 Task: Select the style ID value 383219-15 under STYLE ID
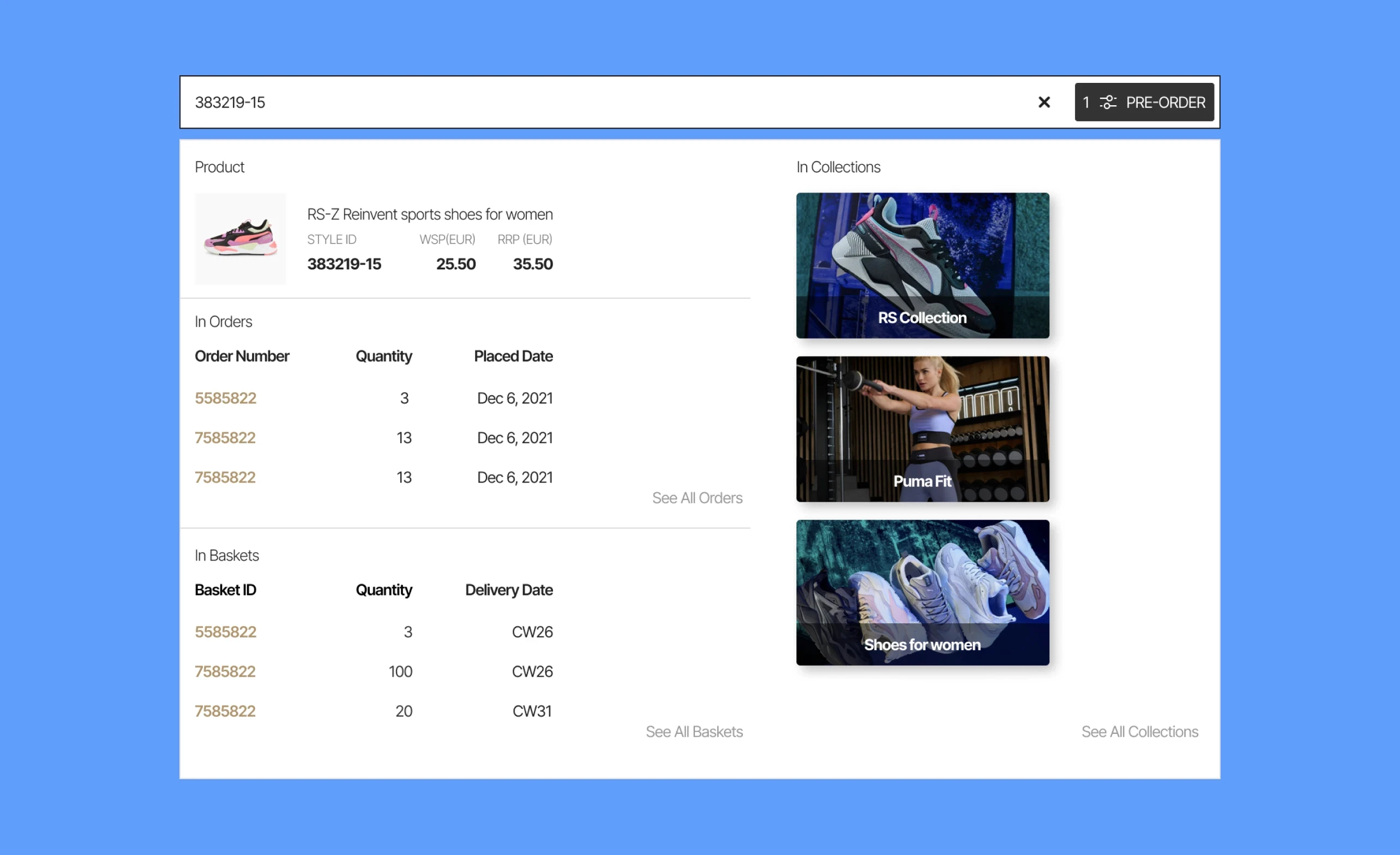point(344,264)
